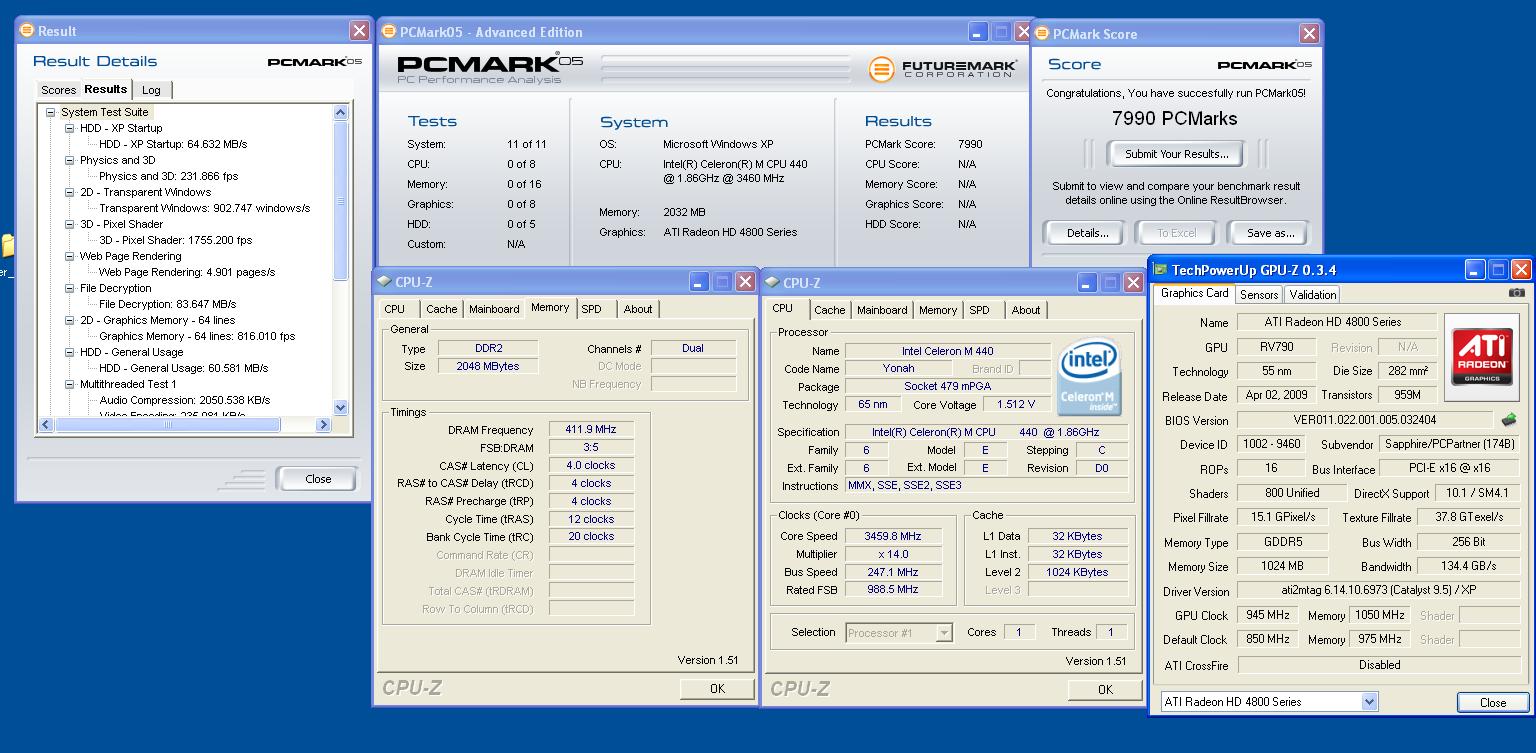The width and height of the screenshot is (1536, 753).
Task: Click the Futuremark Corporation logo
Action: (x=943, y=68)
